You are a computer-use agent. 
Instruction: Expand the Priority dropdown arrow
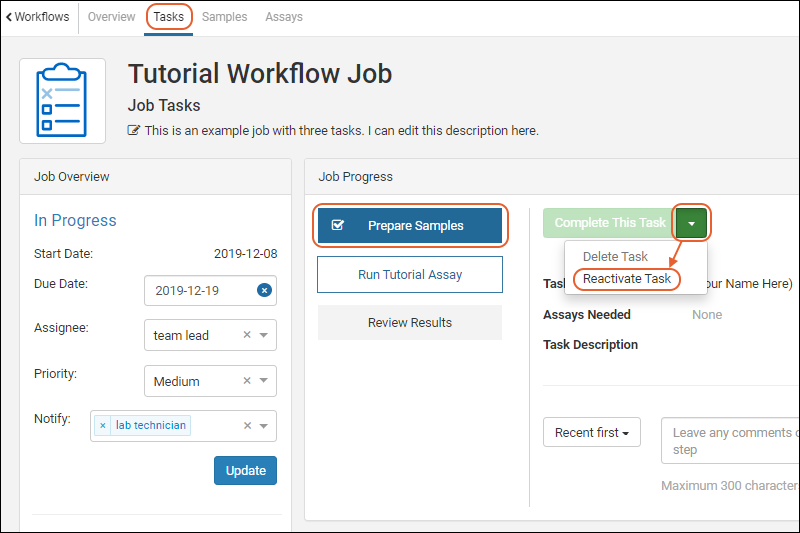tap(264, 382)
